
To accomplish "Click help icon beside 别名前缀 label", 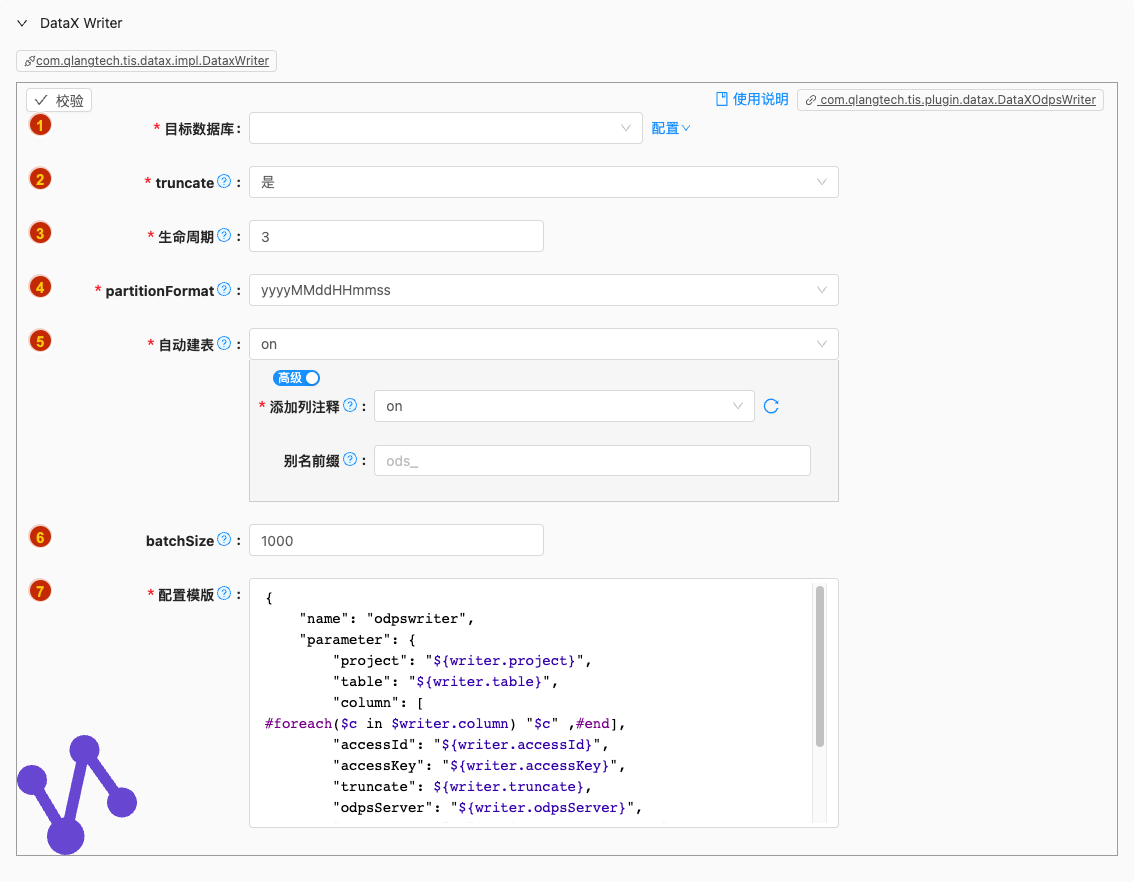I will 350,460.
